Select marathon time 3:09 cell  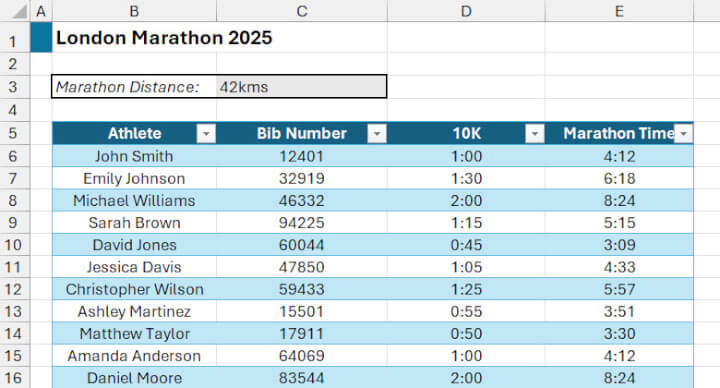point(619,245)
